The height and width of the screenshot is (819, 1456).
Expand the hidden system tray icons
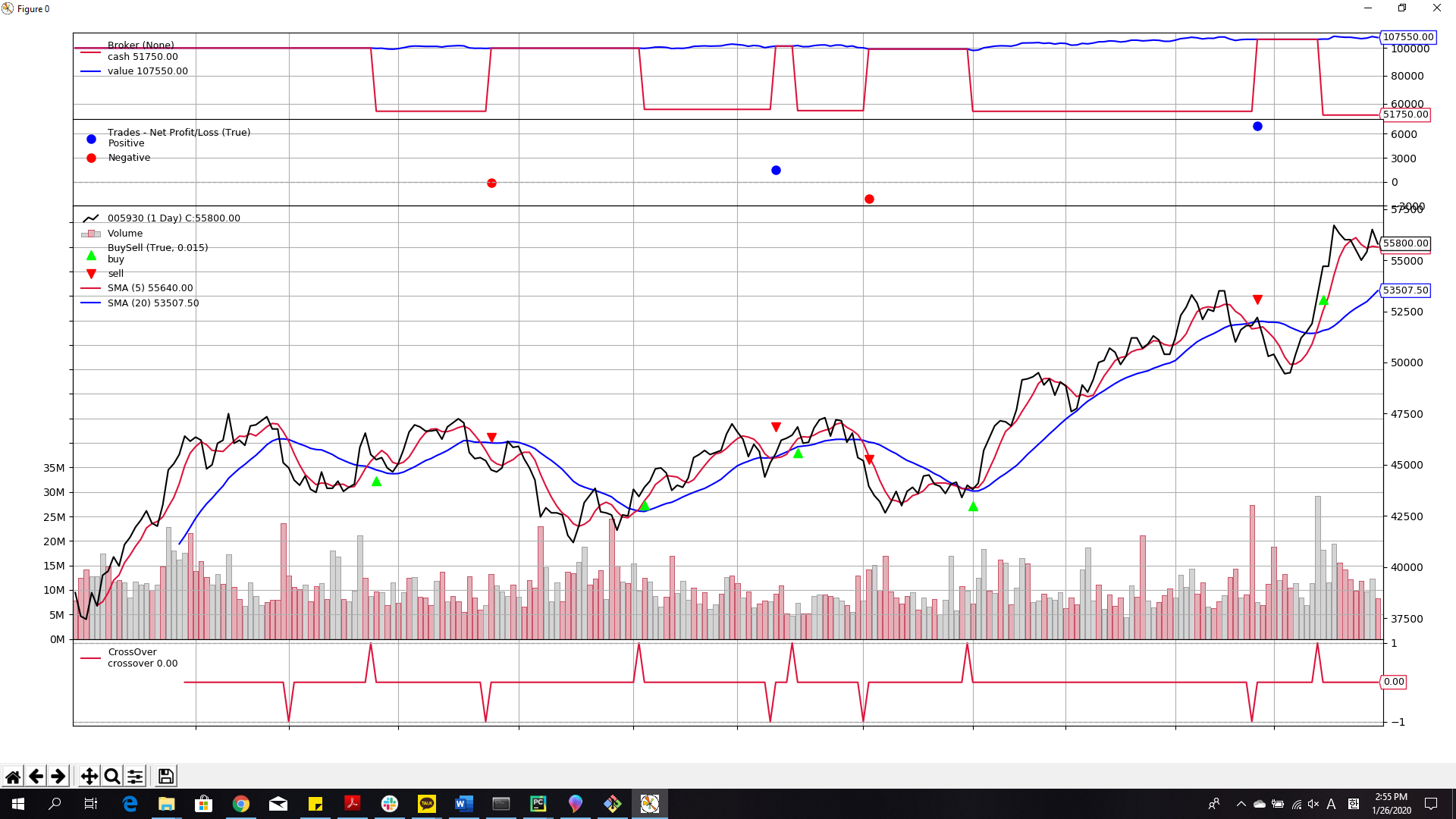pos(1241,804)
